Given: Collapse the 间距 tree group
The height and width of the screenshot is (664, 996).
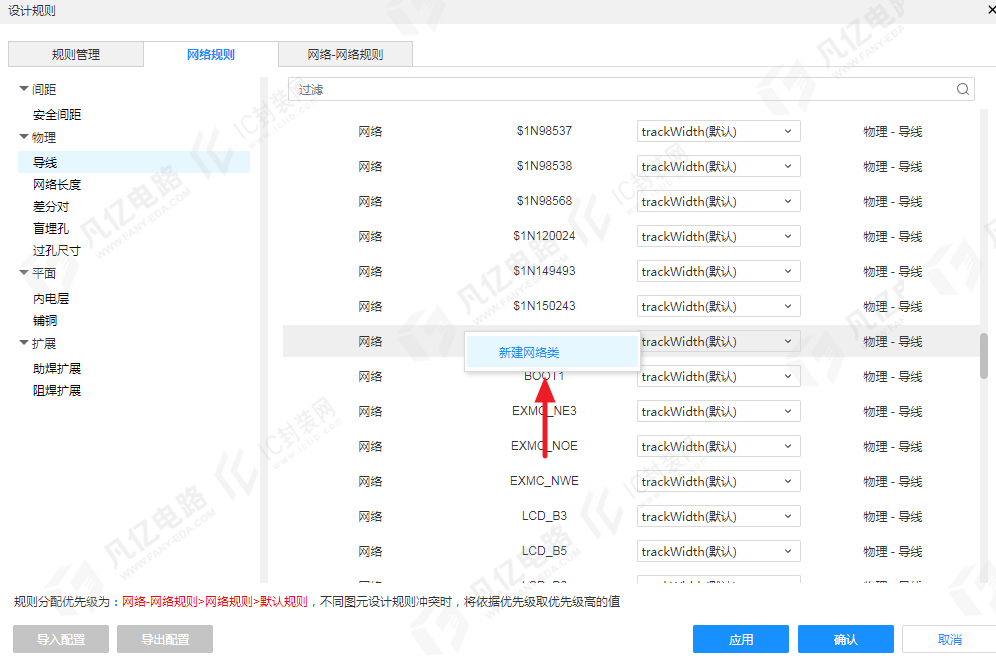Looking at the screenshot, I should [x=24, y=89].
